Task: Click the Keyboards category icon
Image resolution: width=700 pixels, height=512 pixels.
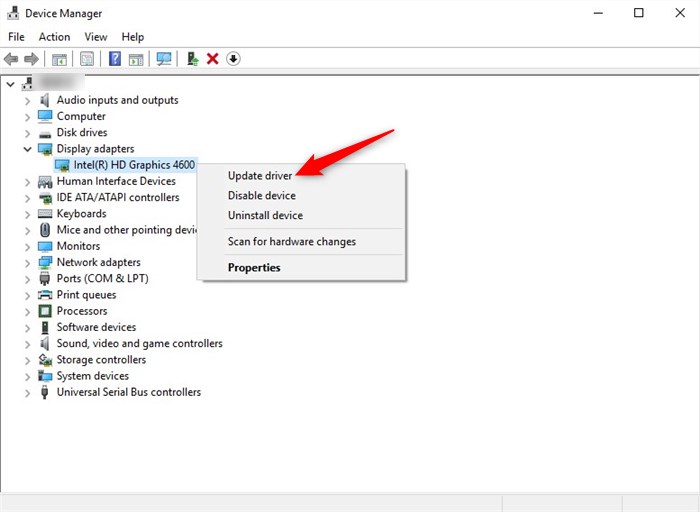Action: click(x=45, y=214)
